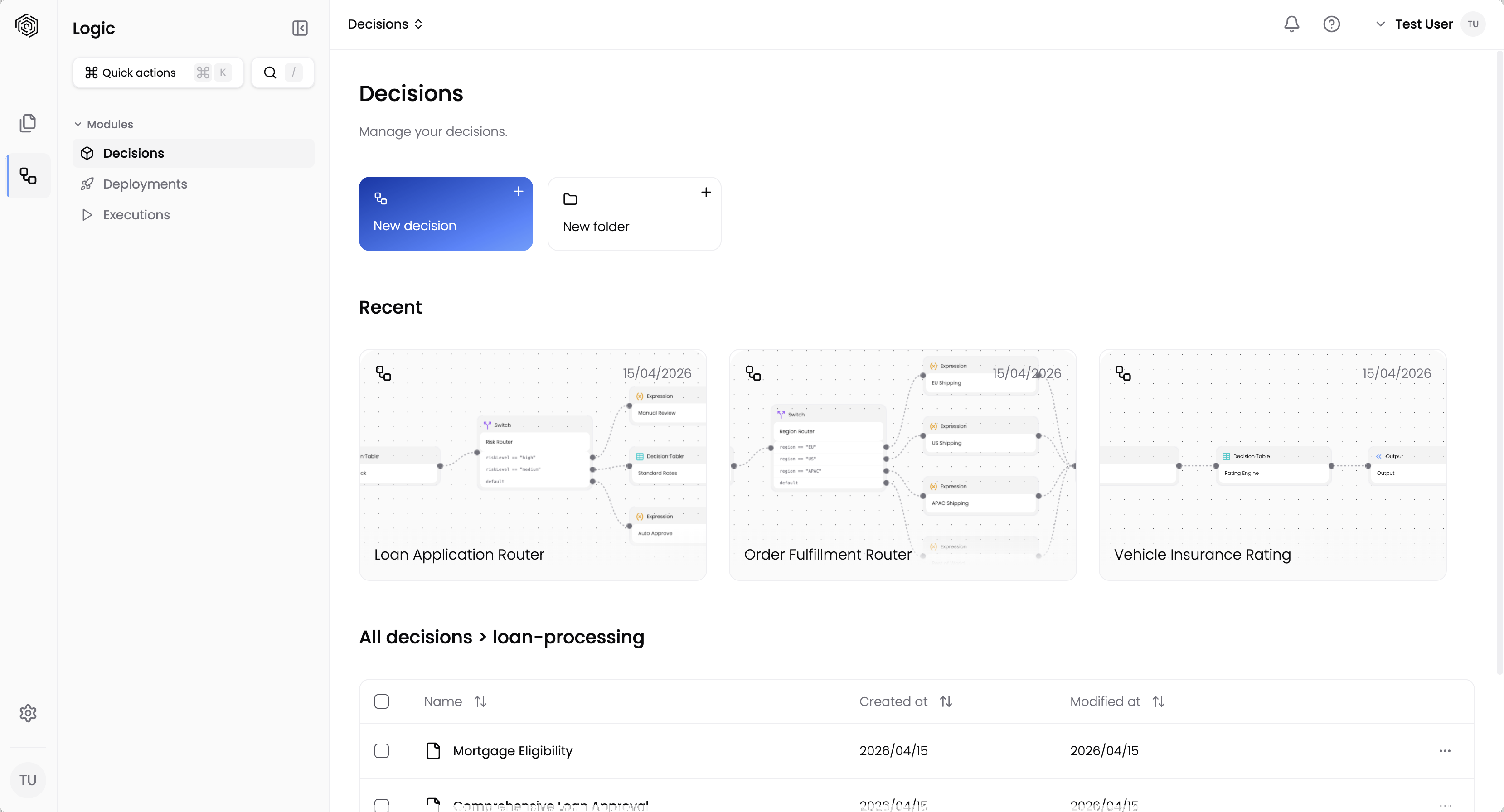Open settings gear in left rail
Image resolution: width=1504 pixels, height=812 pixels.
tap(28, 713)
